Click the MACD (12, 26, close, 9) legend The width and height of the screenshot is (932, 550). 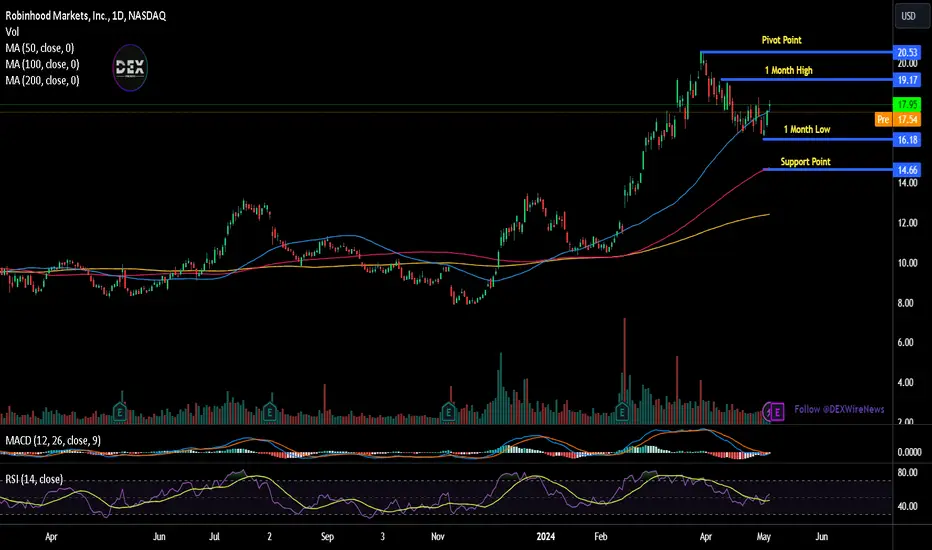coord(53,441)
